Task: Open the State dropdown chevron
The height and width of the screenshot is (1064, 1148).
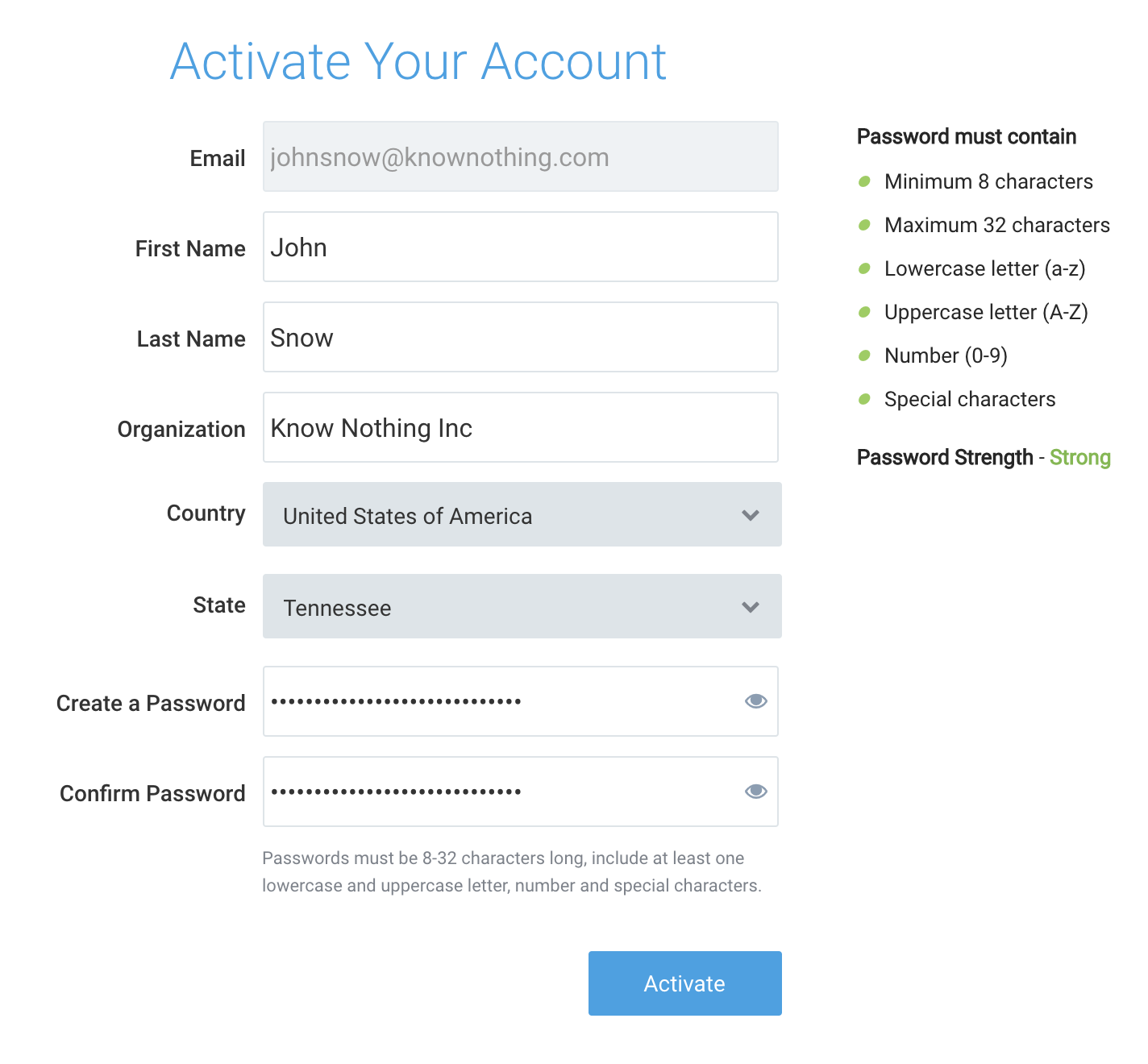Action: 751,607
